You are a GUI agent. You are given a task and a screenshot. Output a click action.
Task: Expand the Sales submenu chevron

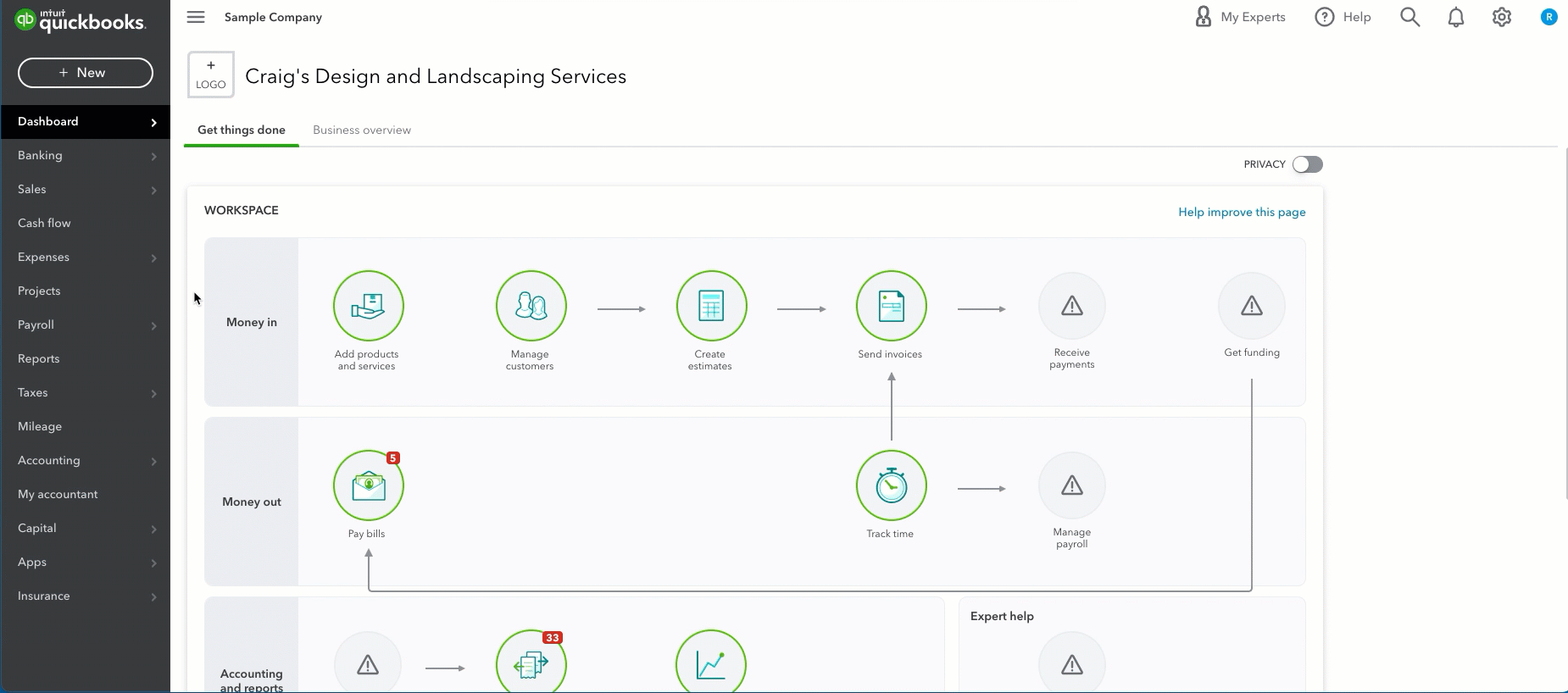coord(153,190)
